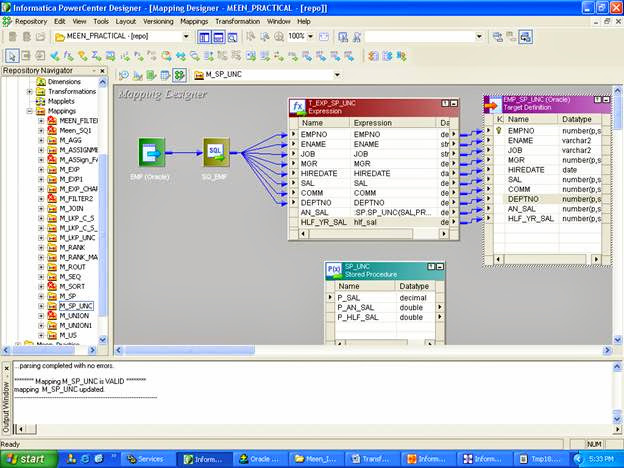
Task: Click the Mapplets folder icon in navigator
Action: click(x=41, y=101)
